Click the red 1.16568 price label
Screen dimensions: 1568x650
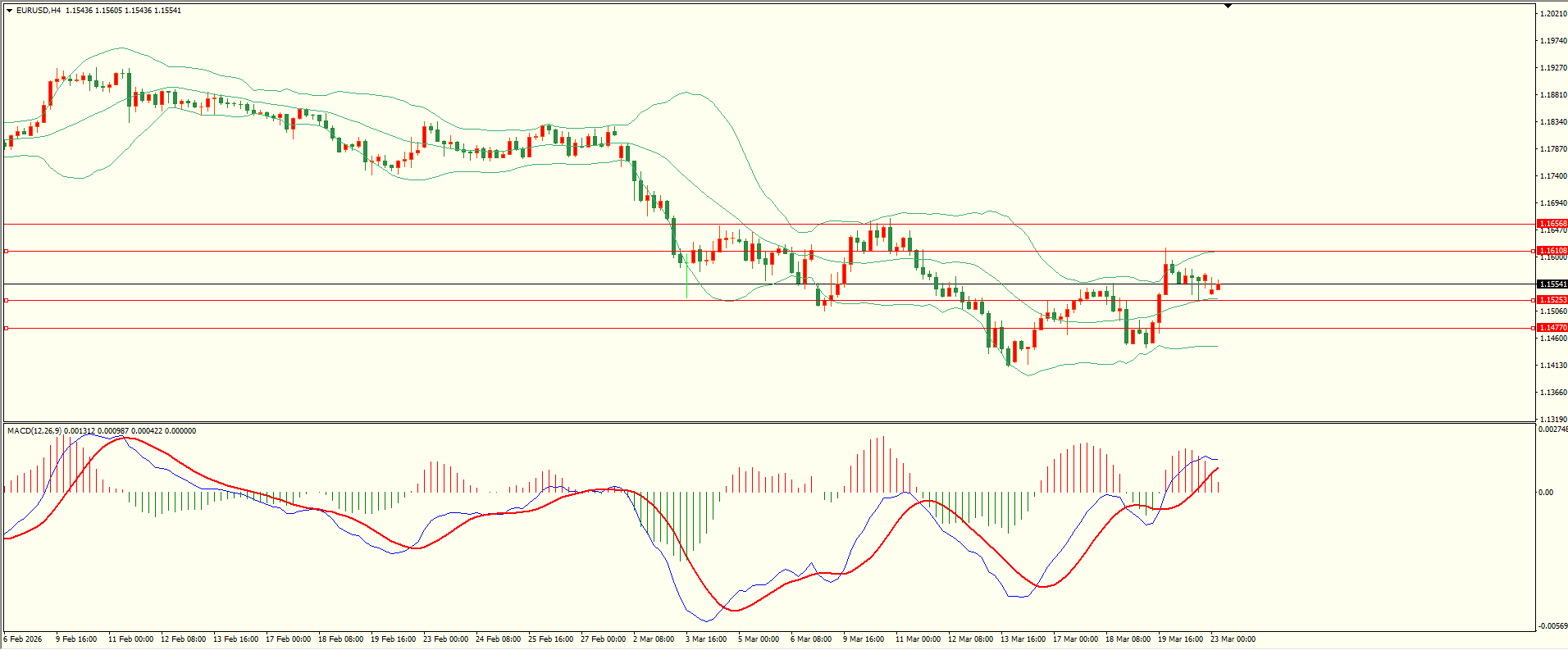click(x=1552, y=224)
